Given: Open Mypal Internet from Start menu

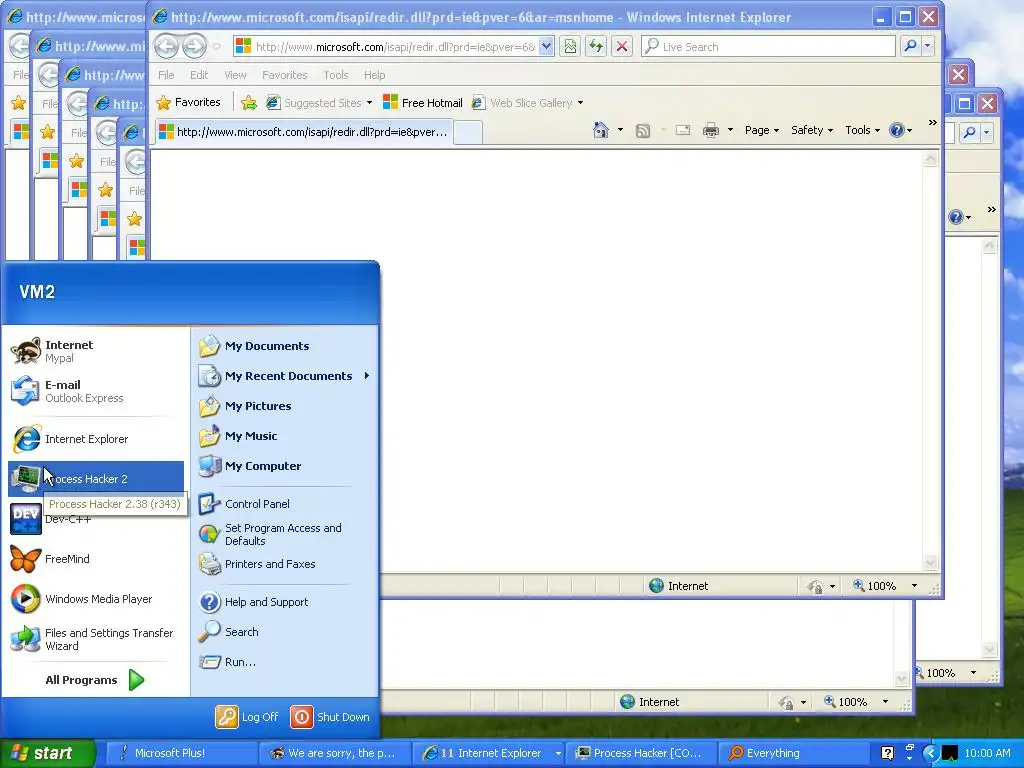Looking at the screenshot, I should pyautogui.click(x=95, y=351).
